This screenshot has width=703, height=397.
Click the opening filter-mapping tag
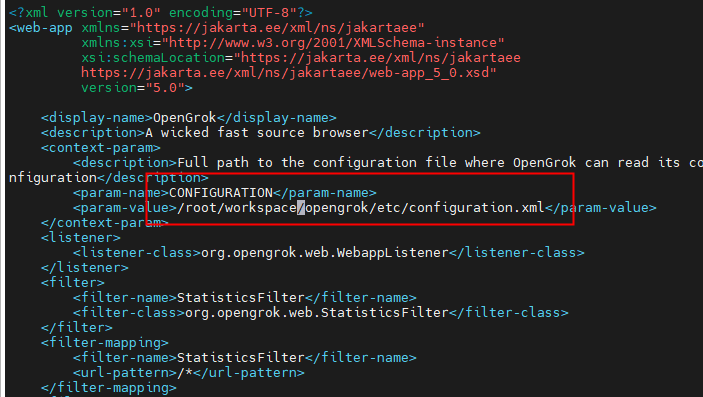(x=104, y=342)
